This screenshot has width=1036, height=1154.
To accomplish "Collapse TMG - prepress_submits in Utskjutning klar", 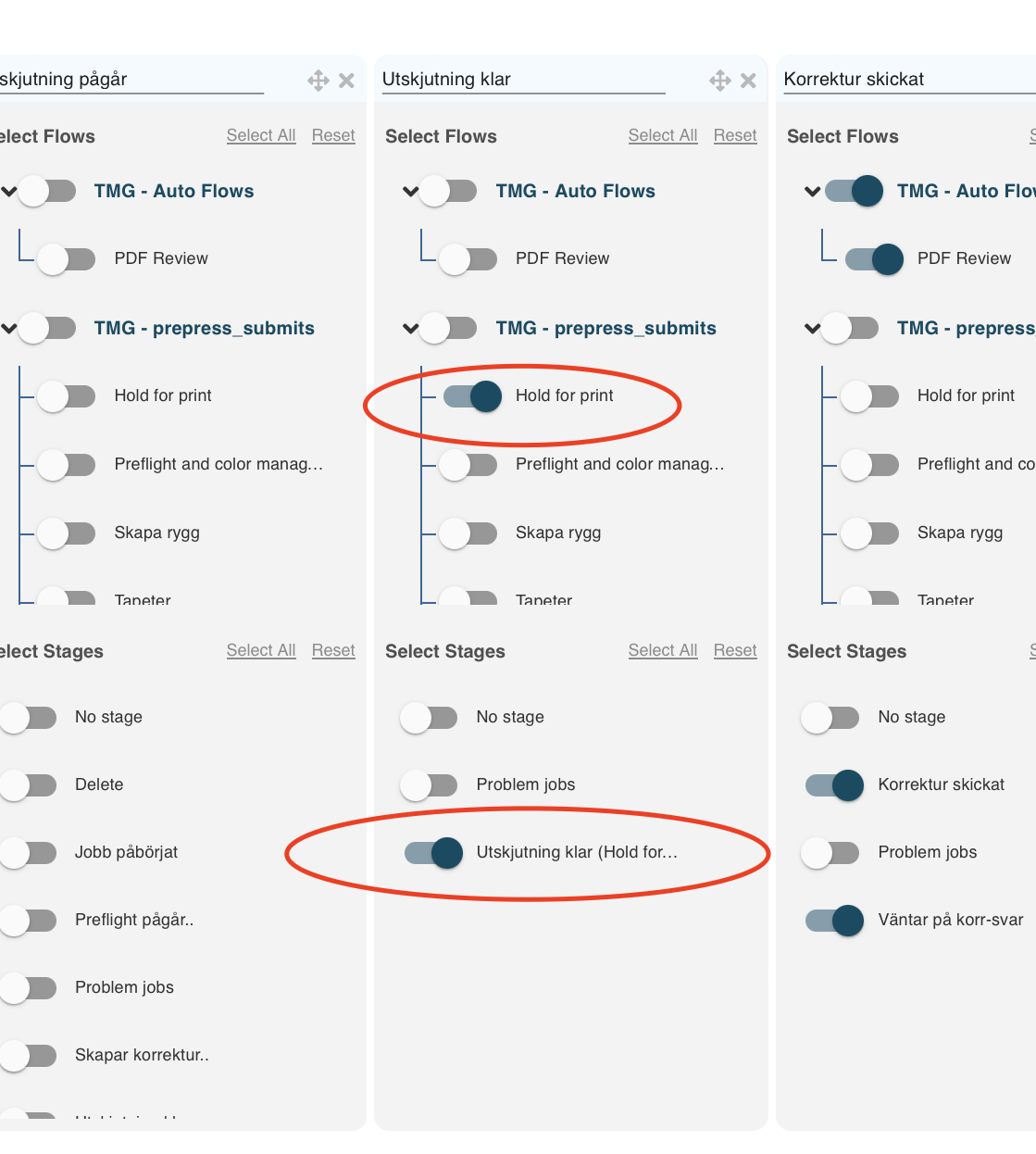I will pos(410,329).
